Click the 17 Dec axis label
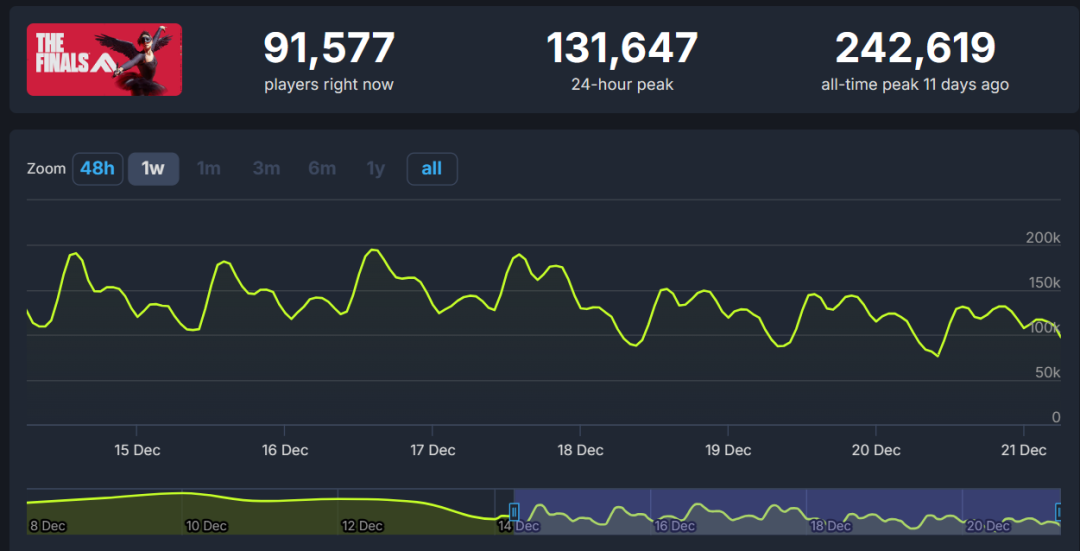This screenshot has height=551, width=1080. (433, 450)
